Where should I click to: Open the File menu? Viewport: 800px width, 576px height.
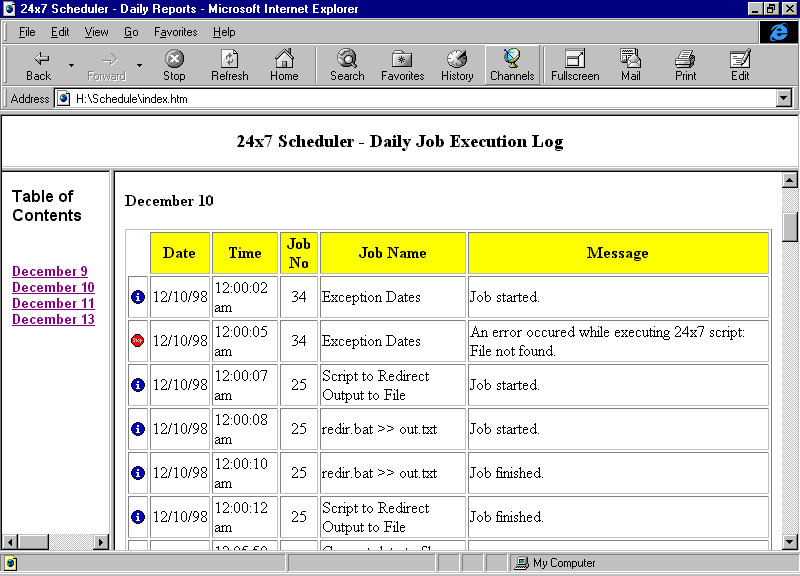(x=27, y=32)
